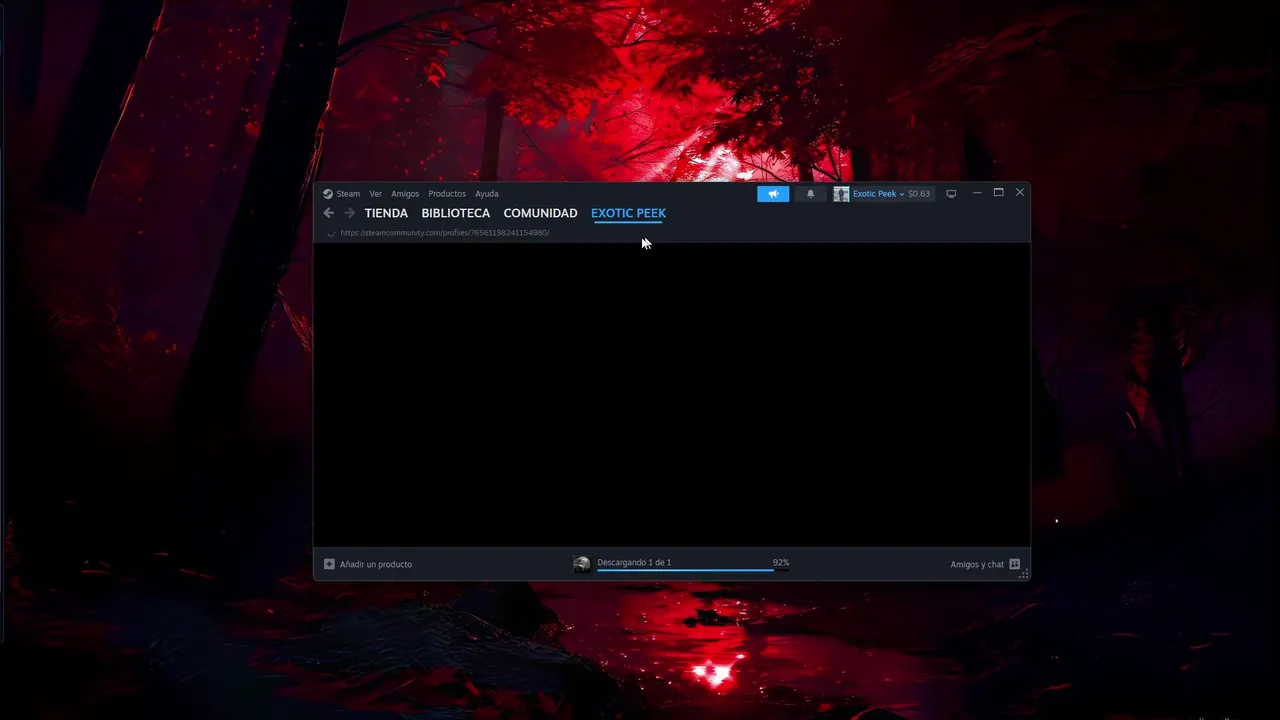1280x720 pixels.
Task: Open the notifications bell
Action: 811,194
